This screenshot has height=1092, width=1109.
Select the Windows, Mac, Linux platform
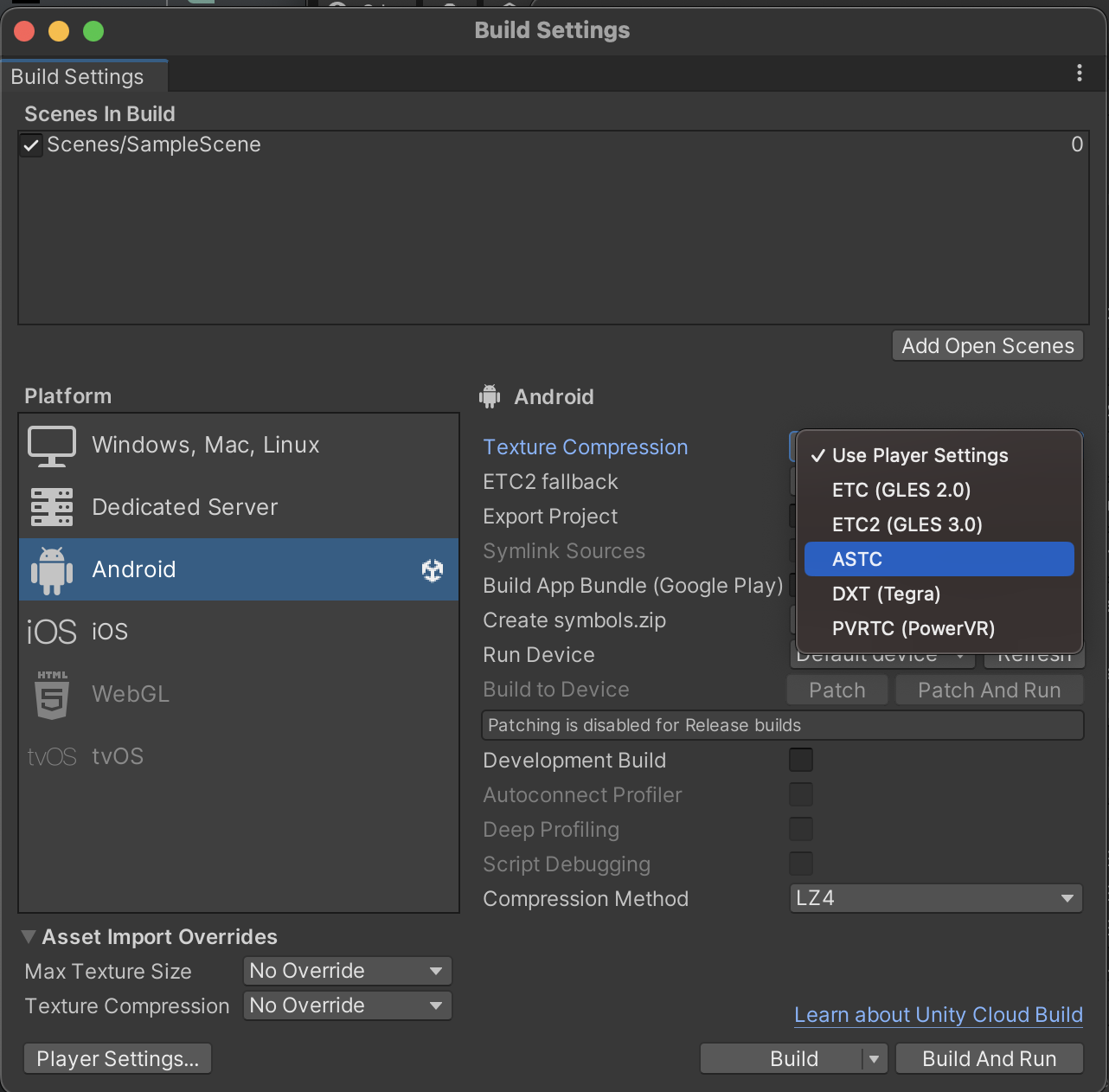point(239,445)
